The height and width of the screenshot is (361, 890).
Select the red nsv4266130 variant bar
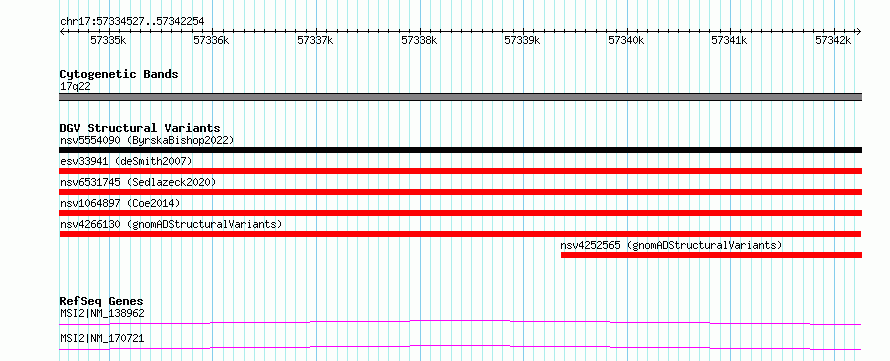coord(460,234)
